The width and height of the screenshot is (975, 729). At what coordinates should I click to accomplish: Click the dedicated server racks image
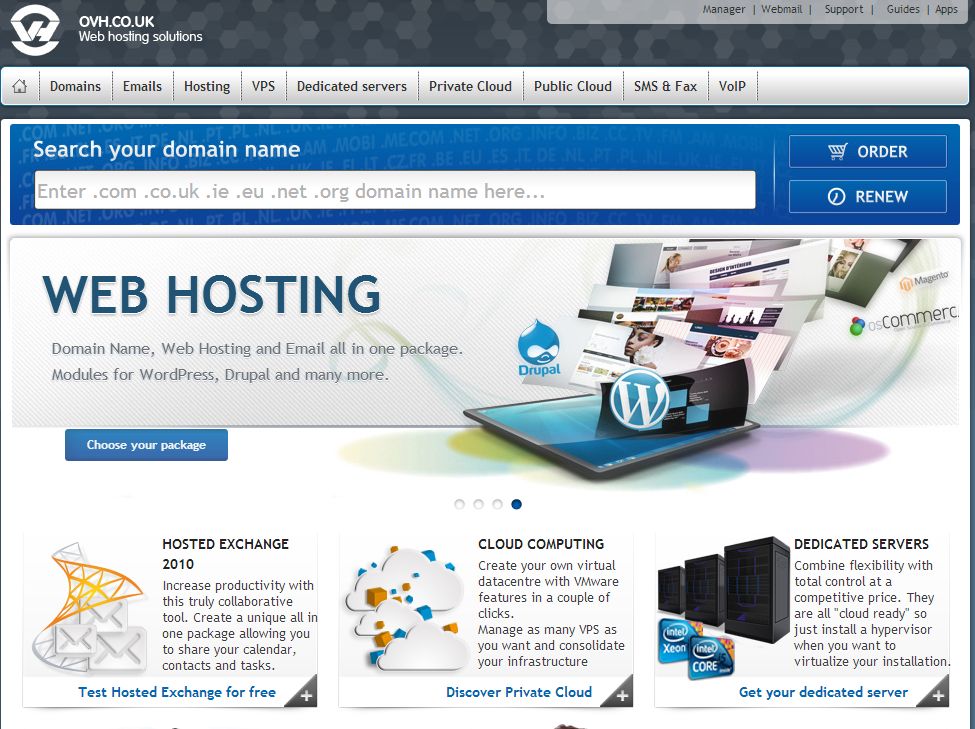pos(724,590)
